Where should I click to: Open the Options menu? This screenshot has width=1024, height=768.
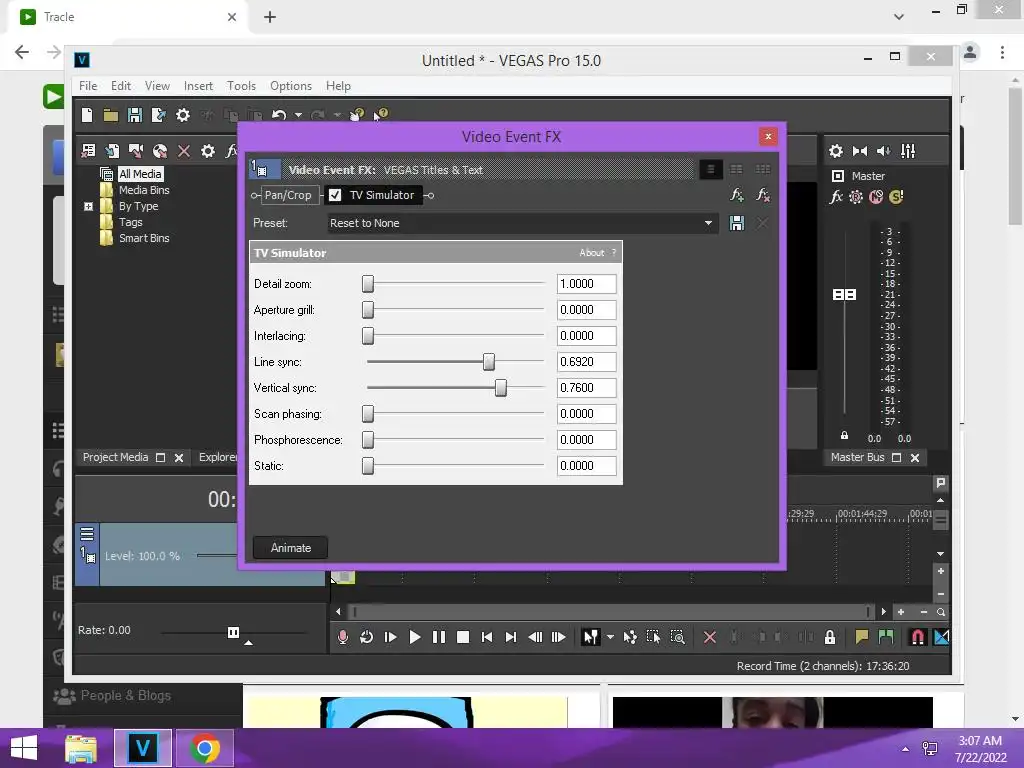coord(291,86)
